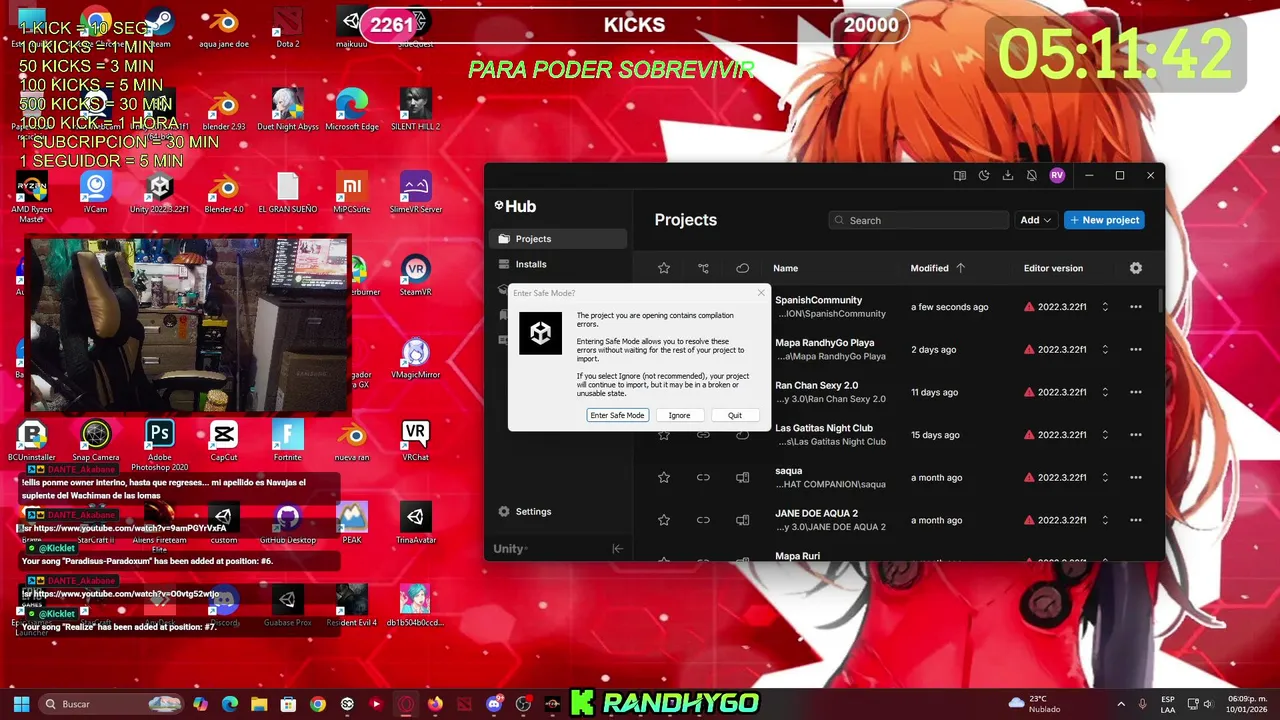Select Blender 4.0 desktop shortcut

pyautogui.click(x=224, y=193)
